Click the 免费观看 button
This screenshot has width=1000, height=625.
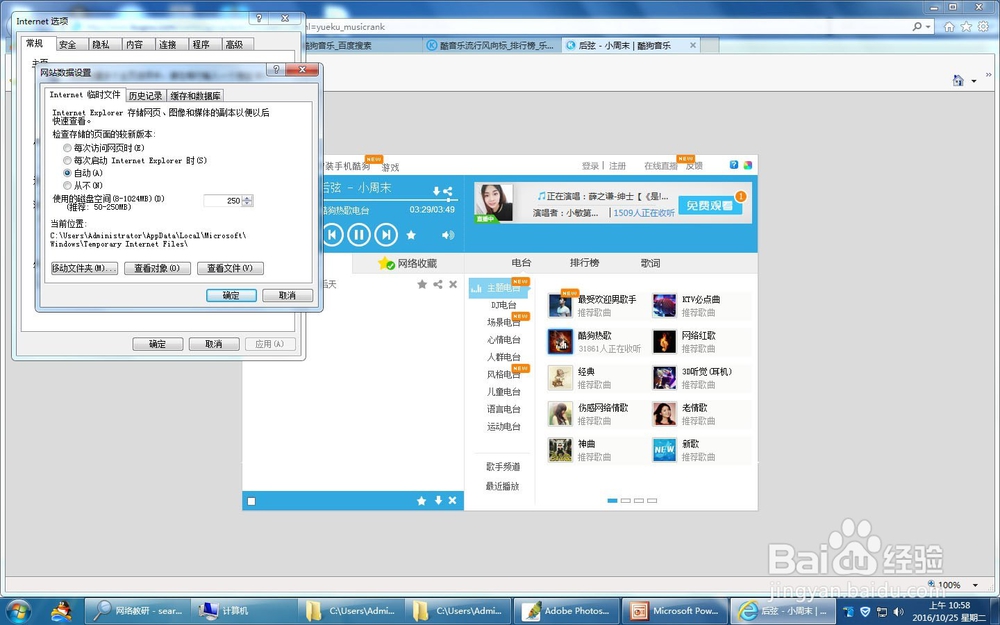click(710, 205)
